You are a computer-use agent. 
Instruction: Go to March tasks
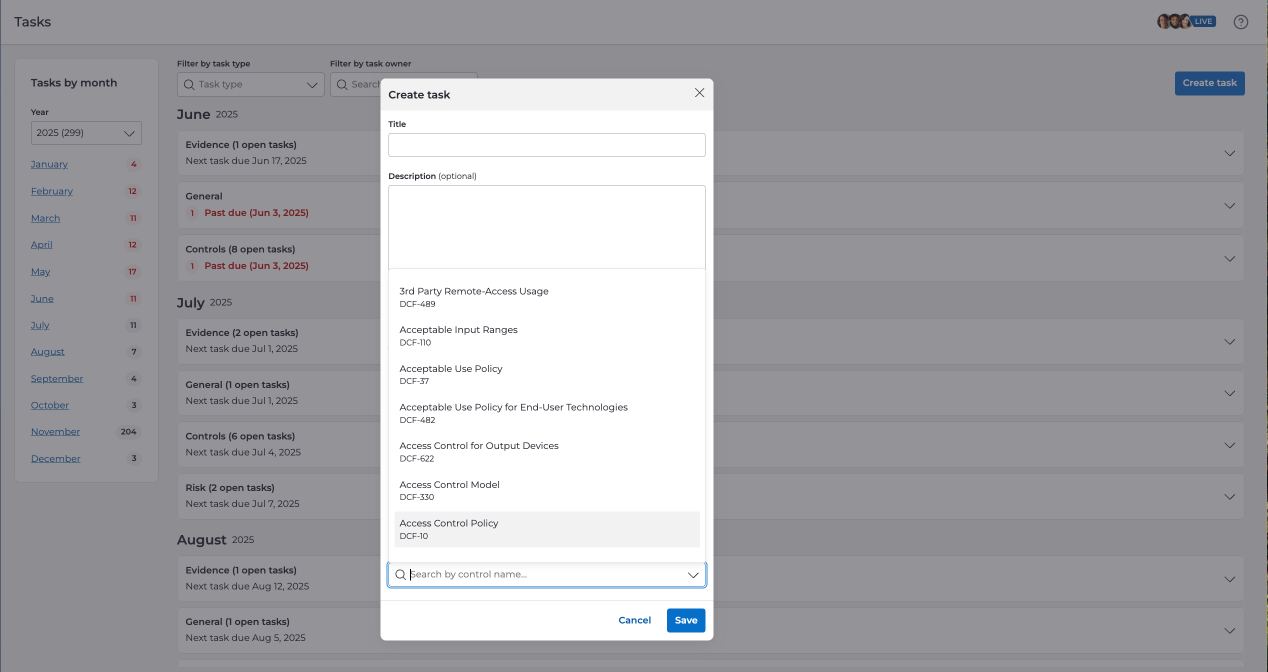pyautogui.click(x=46, y=218)
